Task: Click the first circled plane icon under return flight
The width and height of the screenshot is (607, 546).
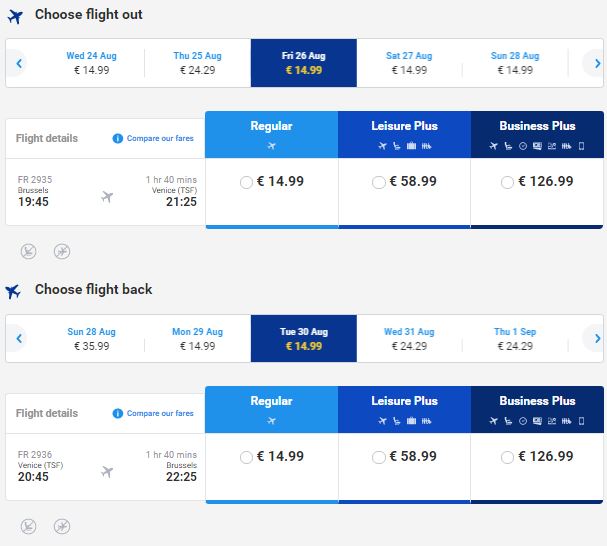Action: [x=29, y=526]
